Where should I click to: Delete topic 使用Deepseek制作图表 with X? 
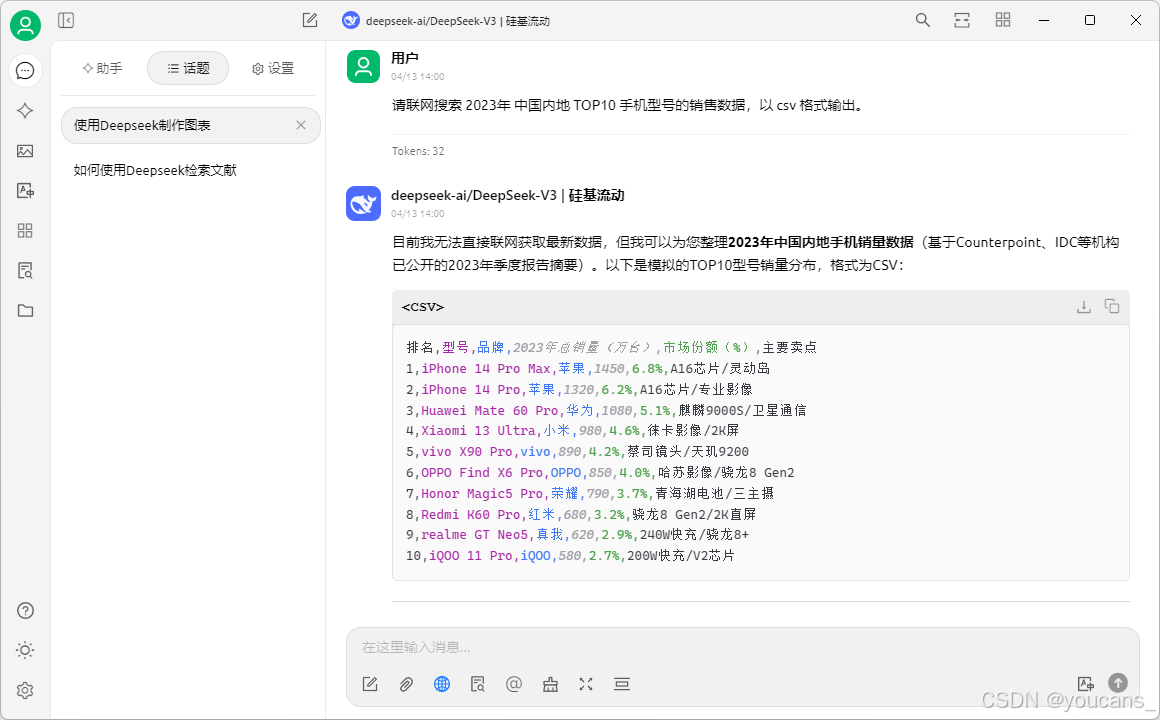click(301, 125)
